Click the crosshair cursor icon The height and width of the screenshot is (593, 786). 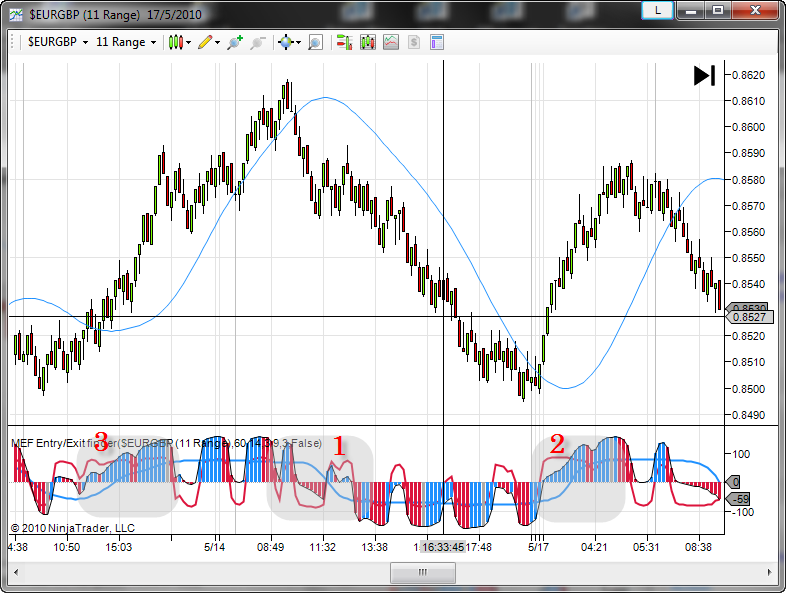point(286,42)
